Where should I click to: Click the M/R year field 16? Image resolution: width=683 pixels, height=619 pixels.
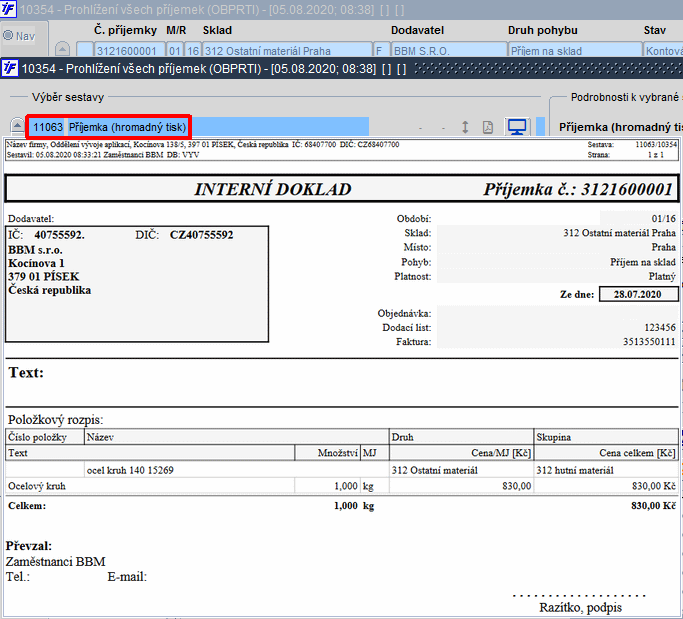point(193,51)
